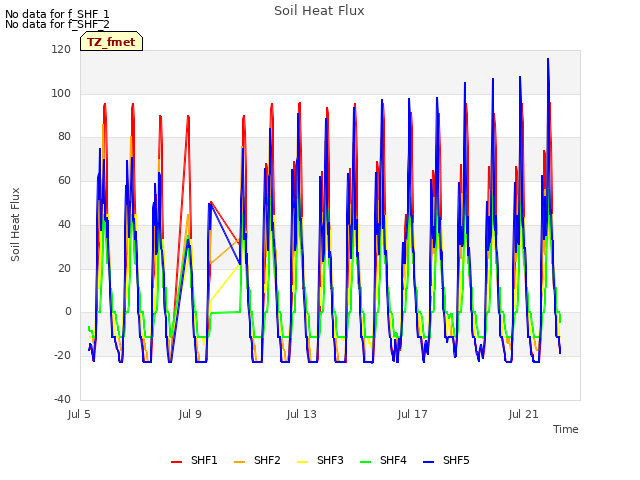The height and width of the screenshot is (480, 640).
Task: Click the Jul 5 x-axis tick label
Action: pos(79,414)
